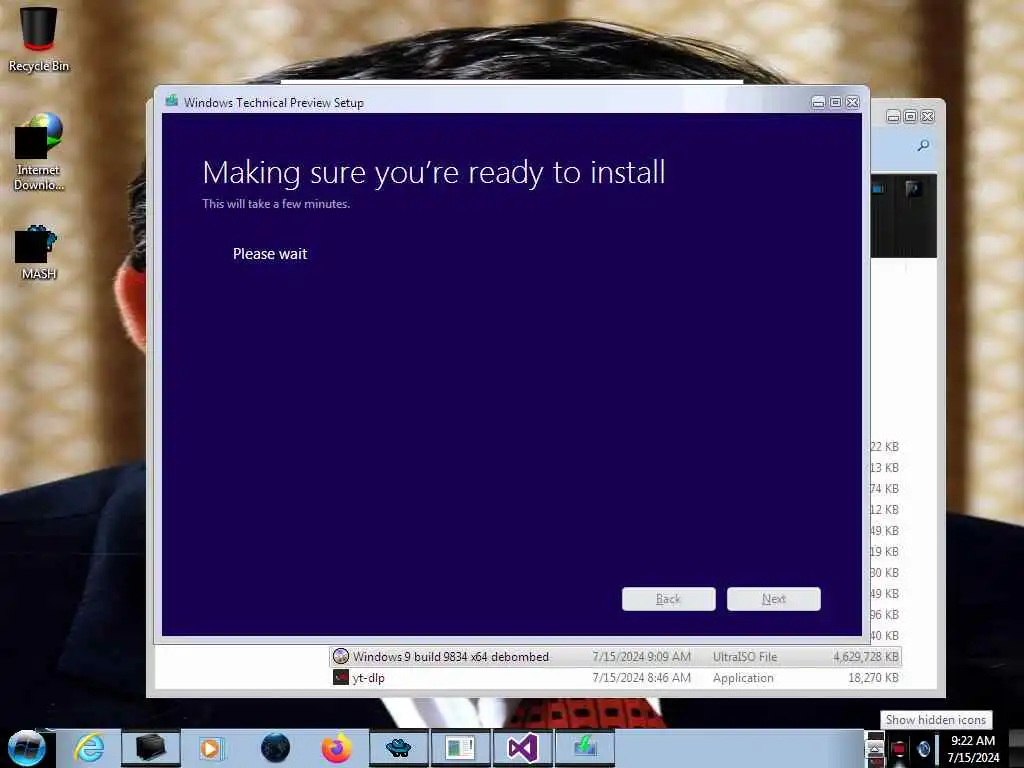The height and width of the screenshot is (768, 1024).
Task: Select the Windows 9 build 9834 ISO file
Action: [615, 656]
